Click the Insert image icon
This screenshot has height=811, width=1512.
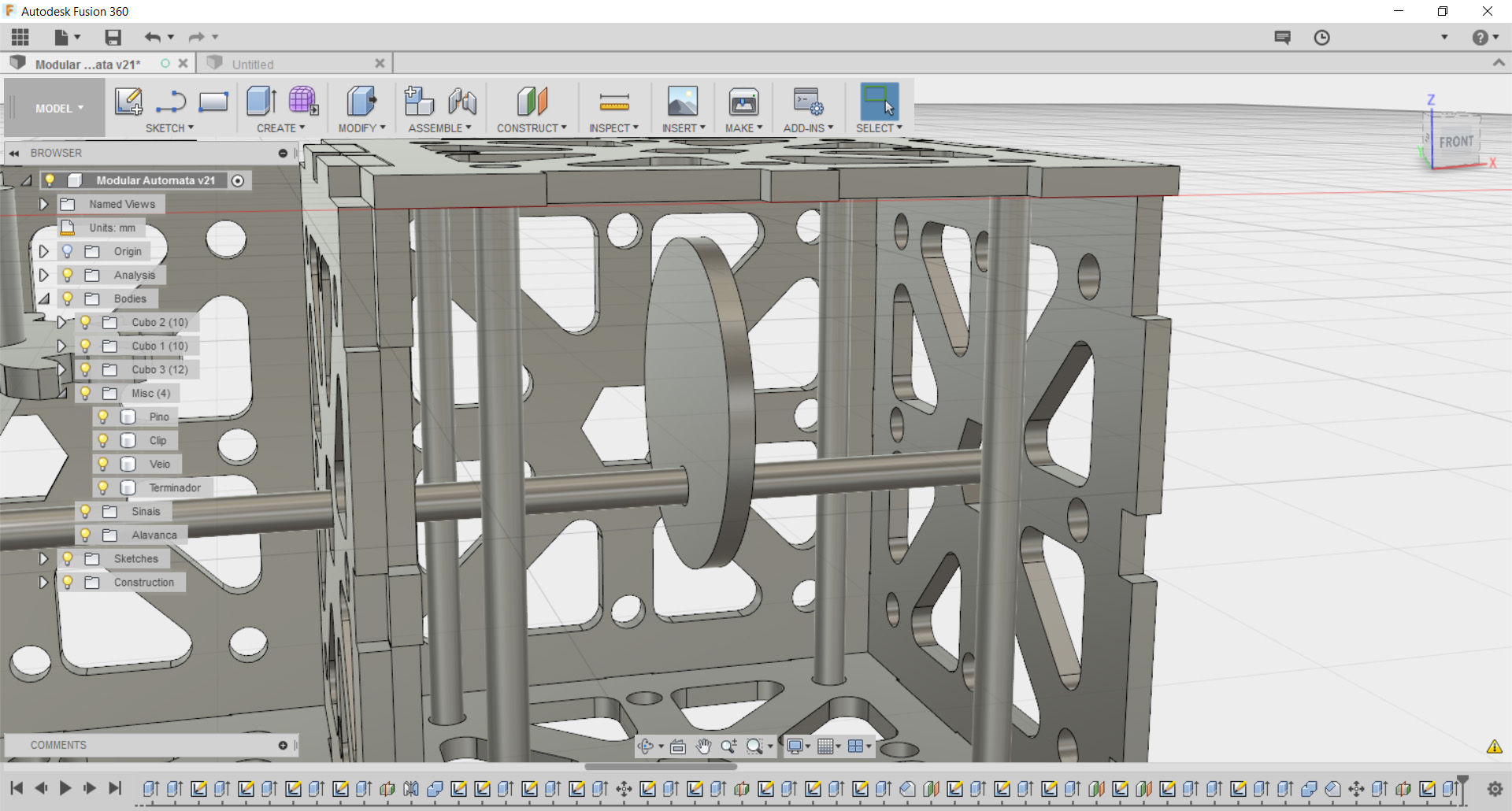683,102
